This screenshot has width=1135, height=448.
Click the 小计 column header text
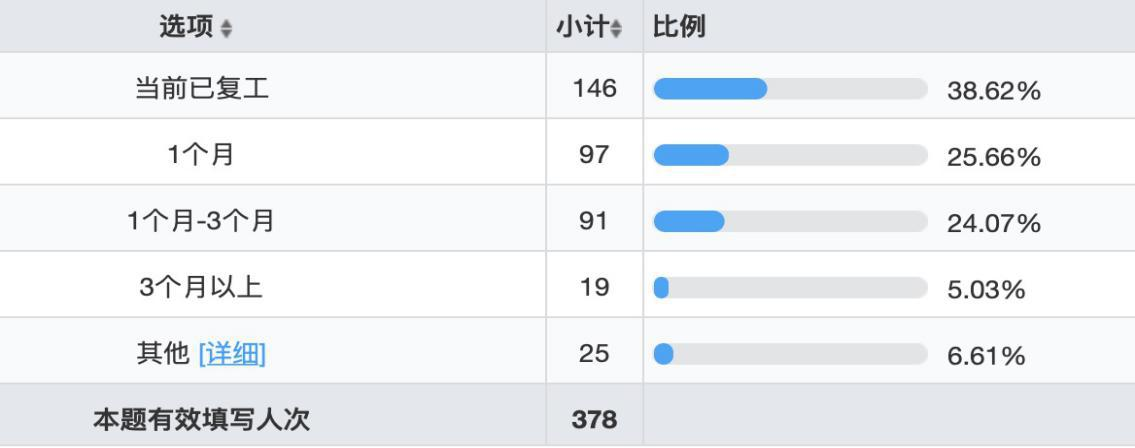[x=582, y=28]
